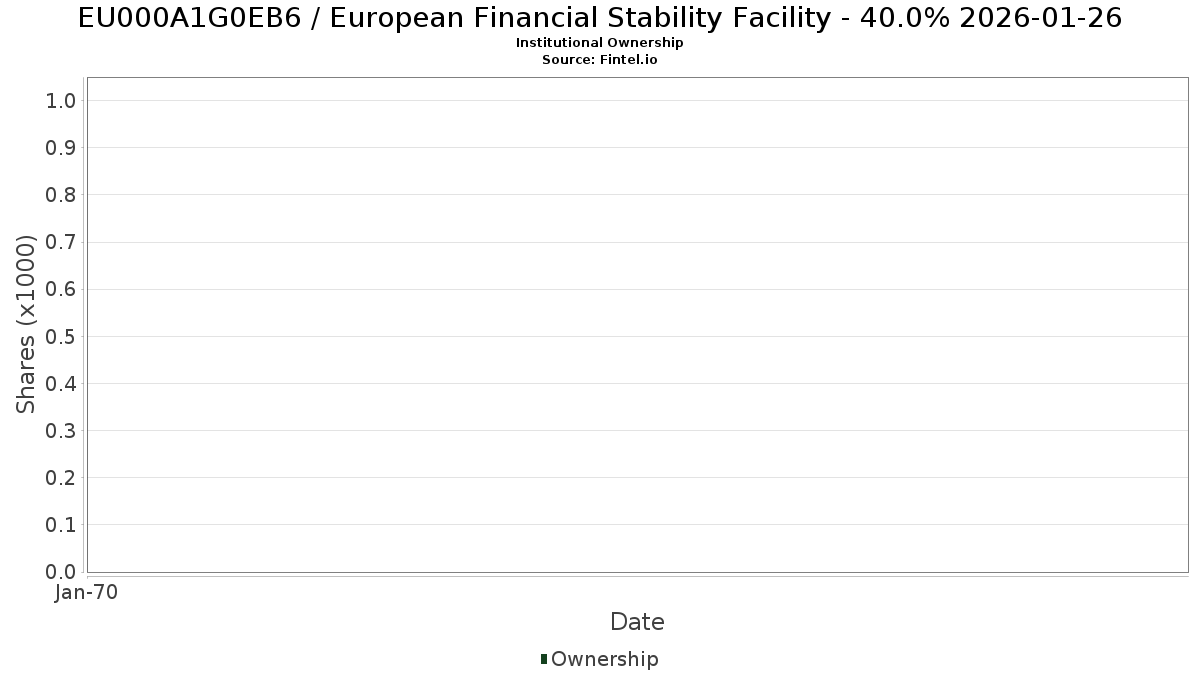Select the Ownership legend label
The width and height of the screenshot is (1200, 675).
pos(605,659)
